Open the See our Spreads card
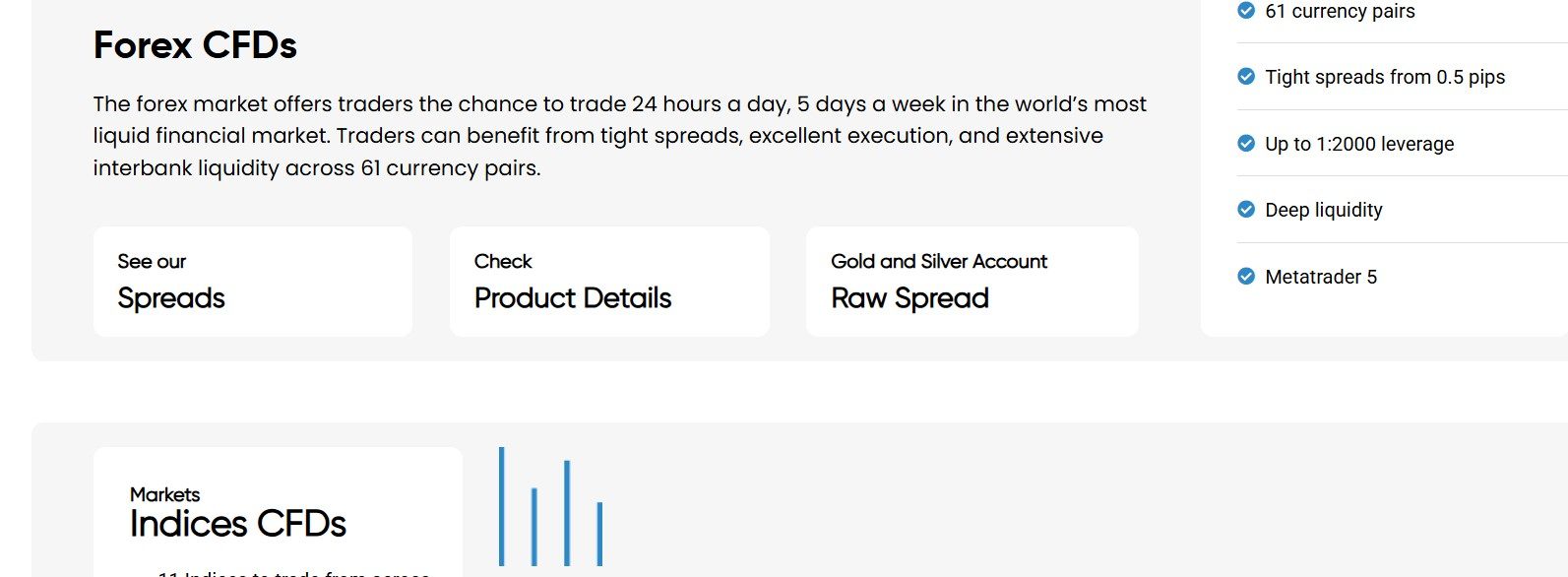The width and height of the screenshot is (1568, 577). pyautogui.click(x=252, y=282)
